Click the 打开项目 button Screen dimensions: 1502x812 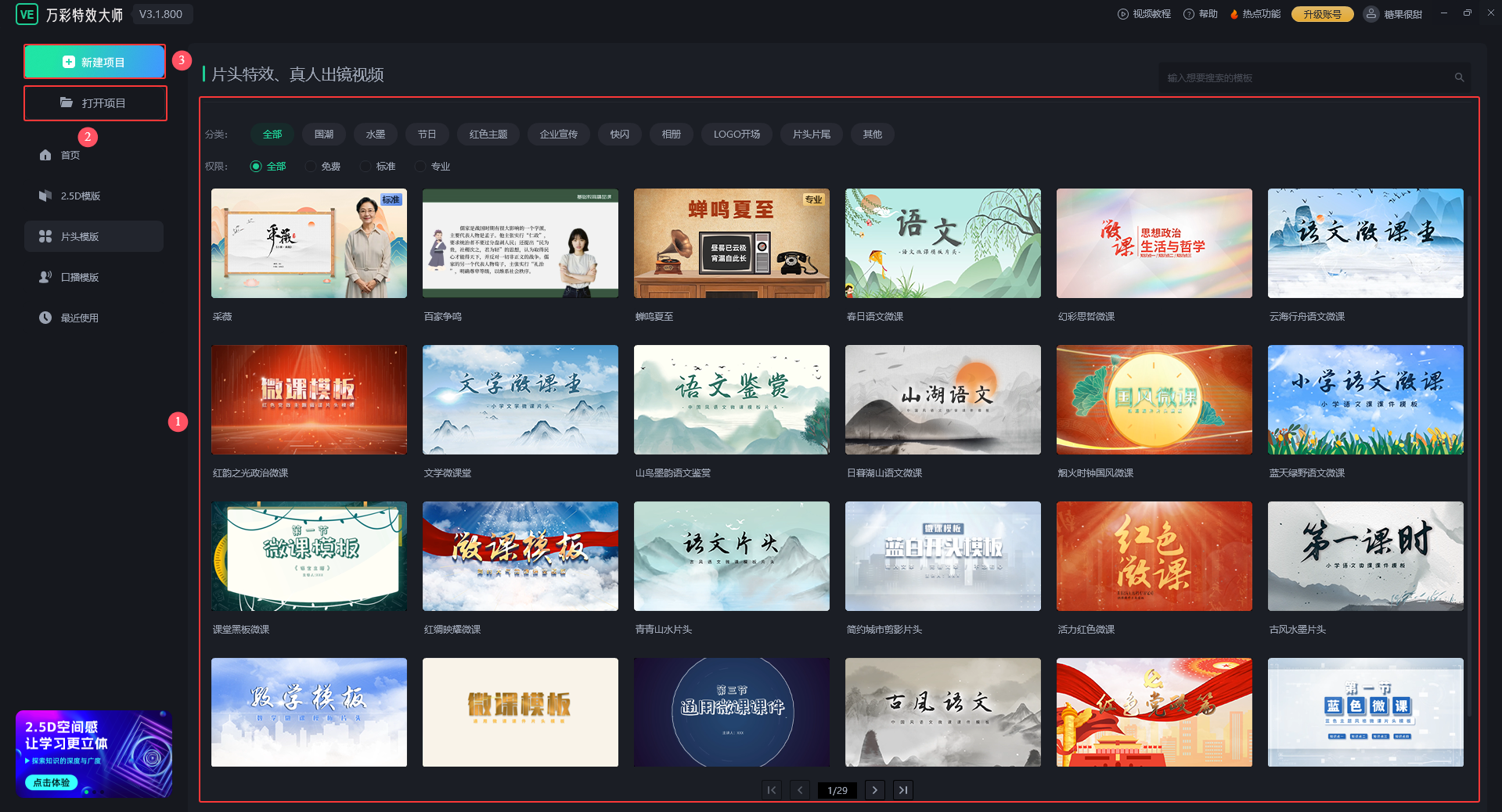95,103
